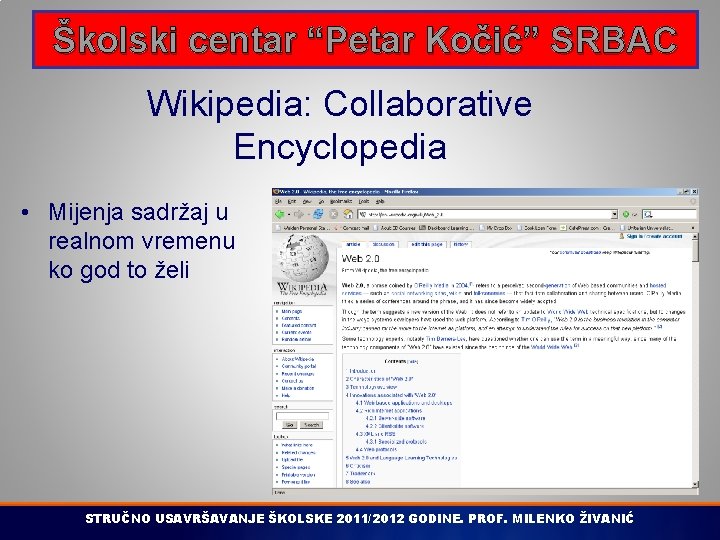Click the Upload file toolbox link
The width and height of the screenshot is (720, 540).
click(x=292, y=460)
